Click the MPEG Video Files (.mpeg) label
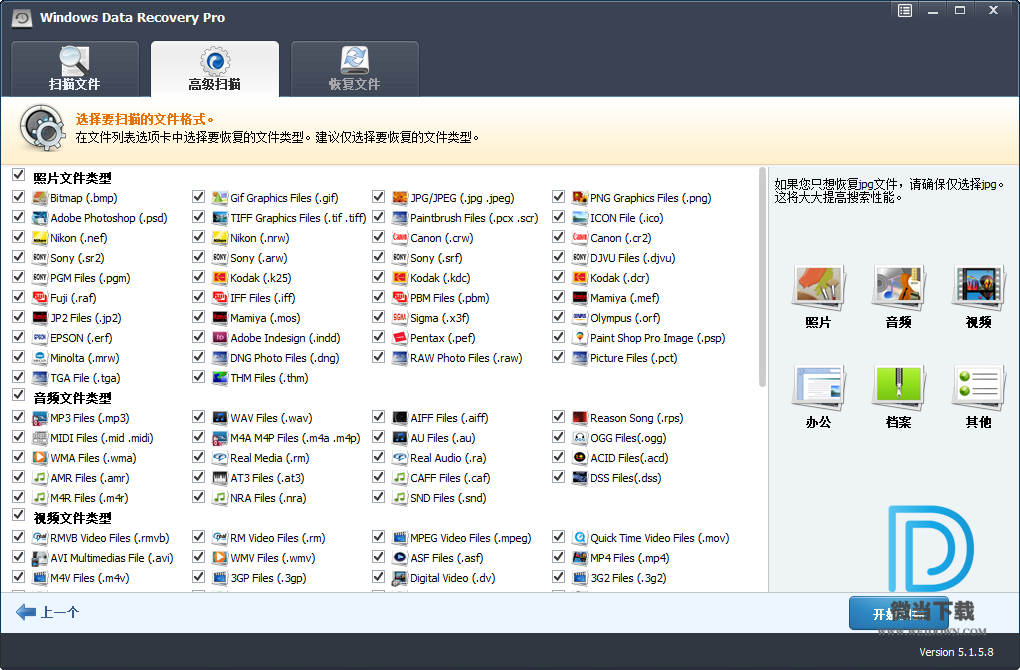This screenshot has width=1020, height=670. pos(470,539)
